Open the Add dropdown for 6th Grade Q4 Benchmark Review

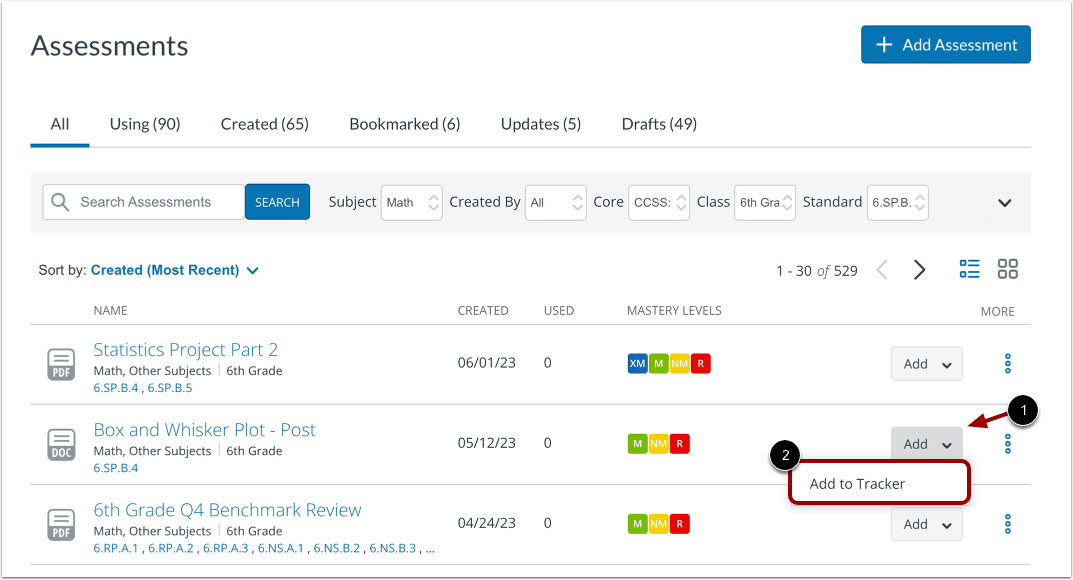click(x=927, y=524)
